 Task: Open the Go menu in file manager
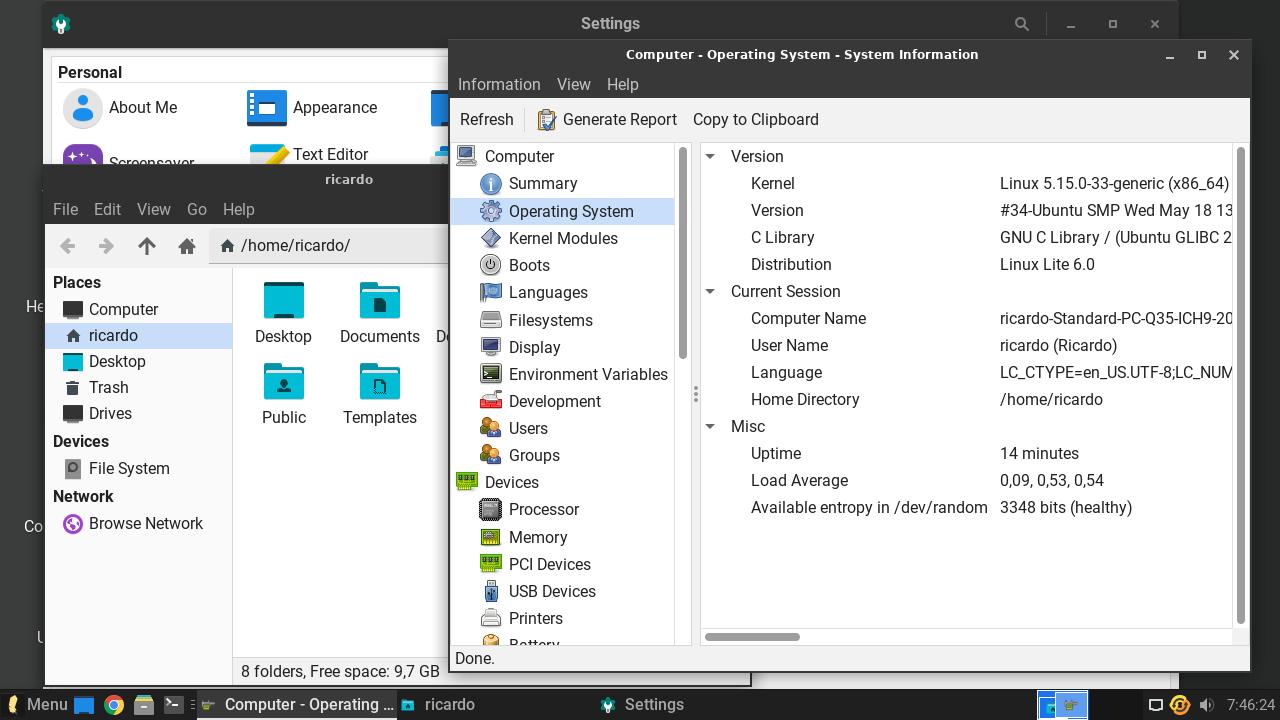(x=197, y=210)
